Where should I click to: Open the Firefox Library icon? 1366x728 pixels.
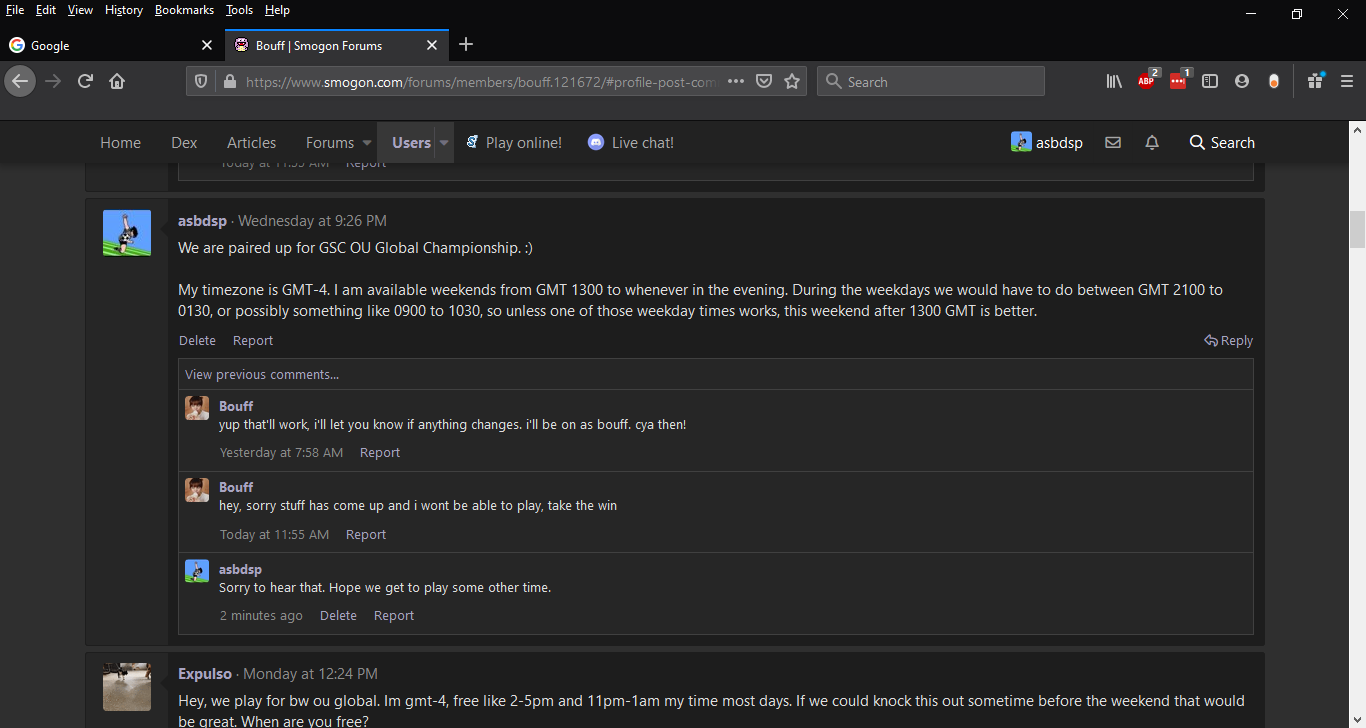click(x=1114, y=82)
